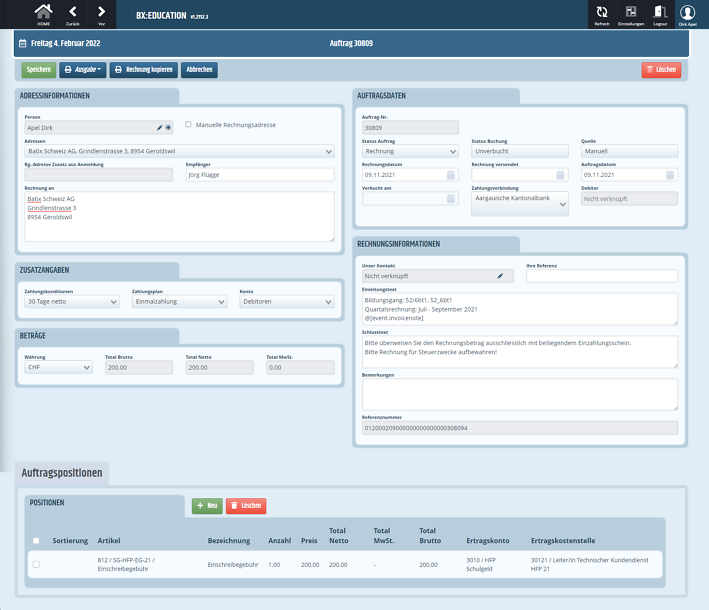Click the Auftrag-Nr. field 30809

tap(410, 128)
